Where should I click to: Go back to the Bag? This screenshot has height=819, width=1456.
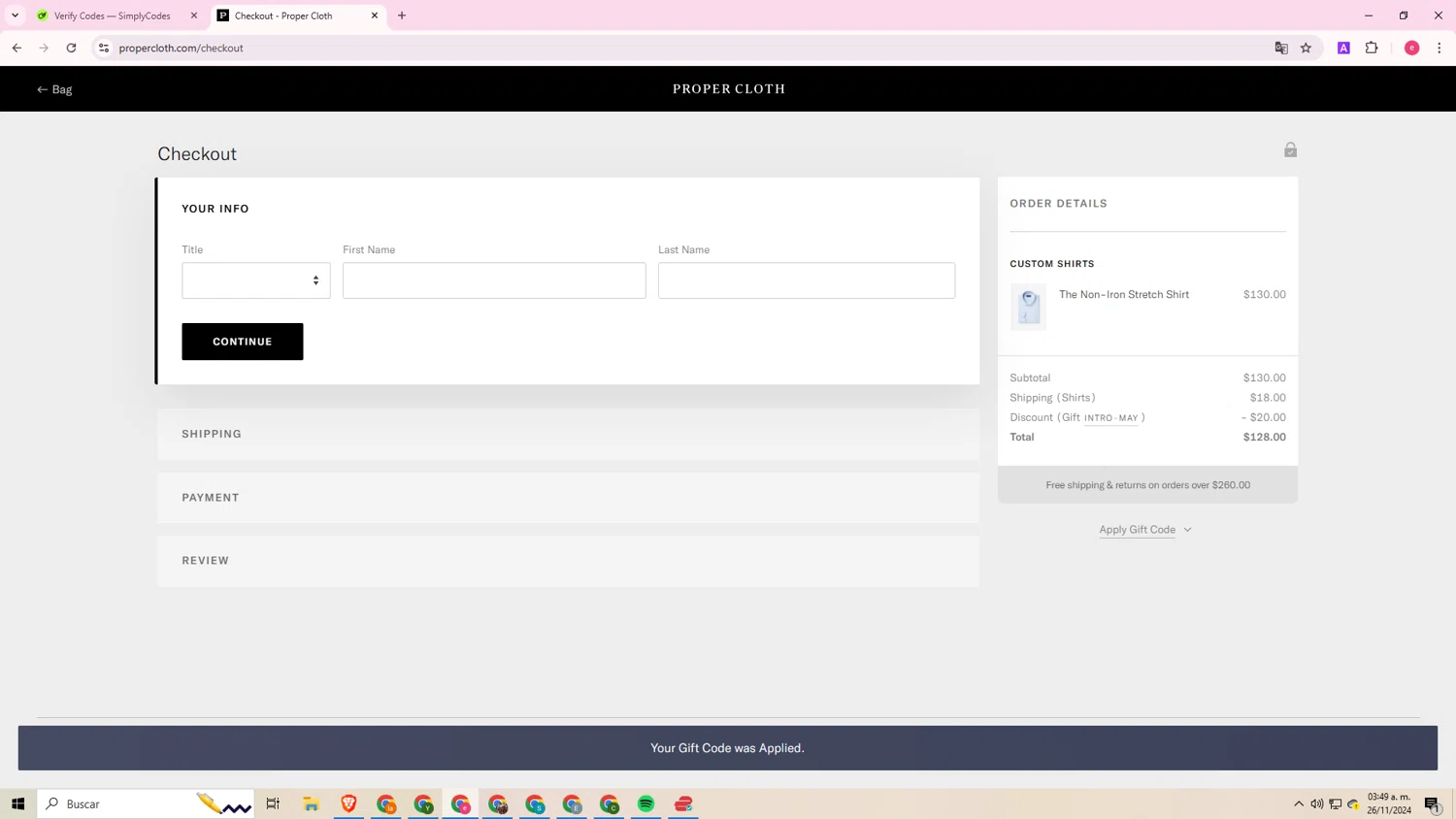pyautogui.click(x=54, y=89)
